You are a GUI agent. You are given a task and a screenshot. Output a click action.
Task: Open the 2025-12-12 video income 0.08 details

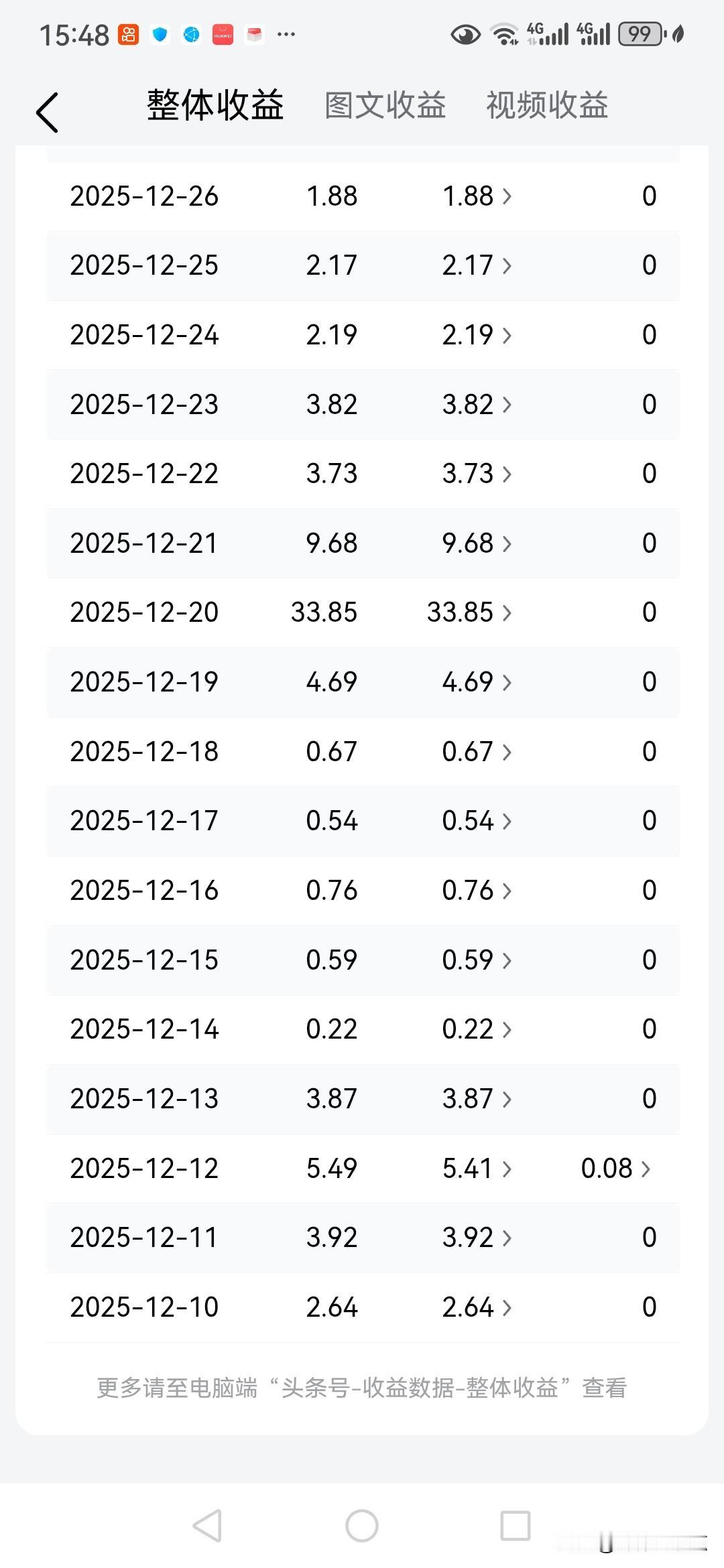tap(615, 1168)
